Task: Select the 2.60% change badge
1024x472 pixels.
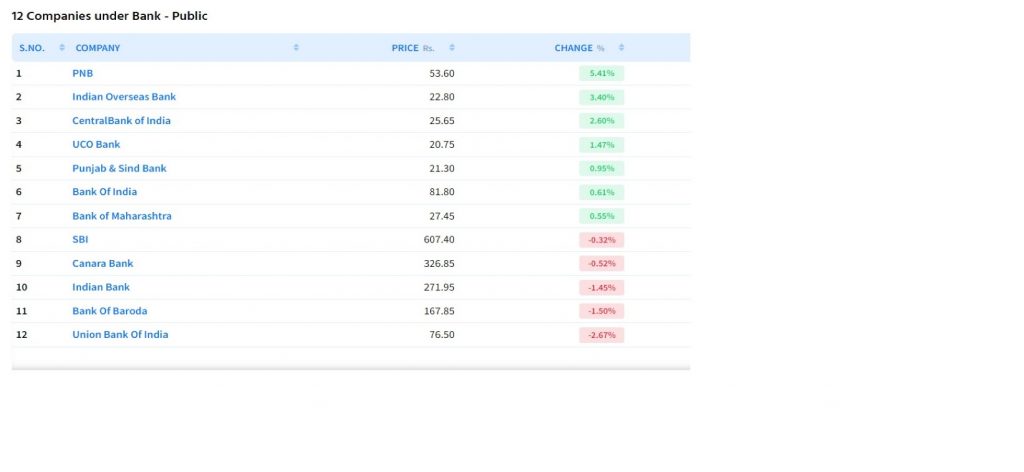Action: coord(601,121)
